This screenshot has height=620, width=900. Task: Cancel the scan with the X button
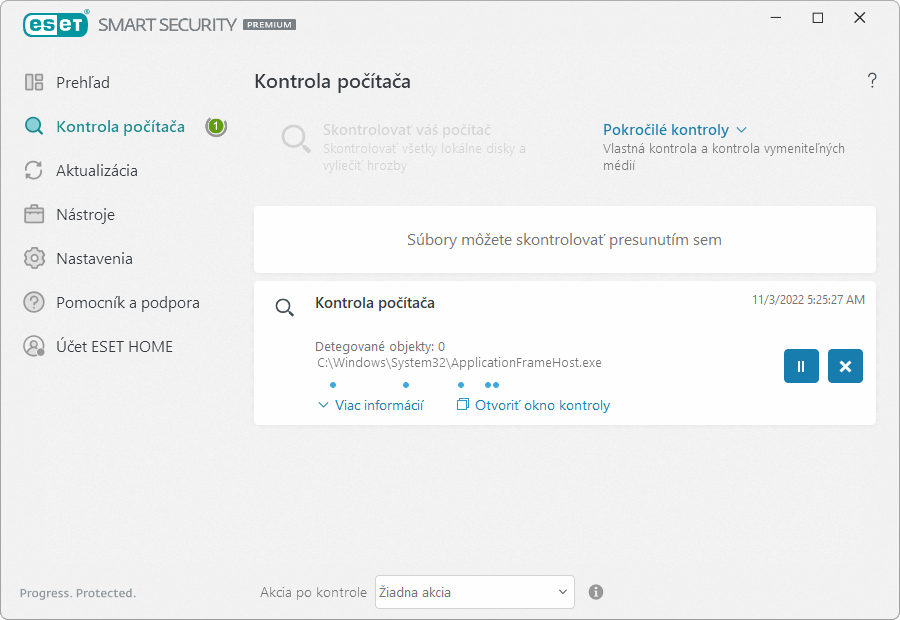pos(845,366)
